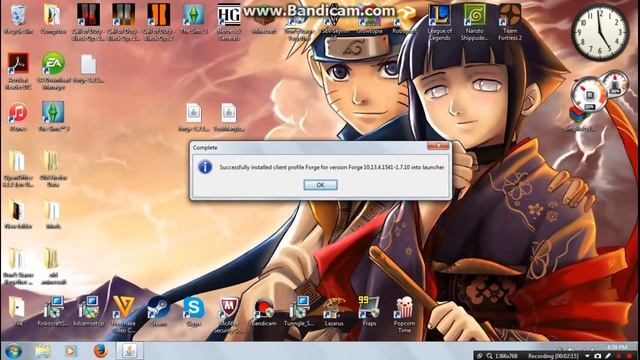Select the forge-1.7.1 Java jar file icon

tap(193, 118)
